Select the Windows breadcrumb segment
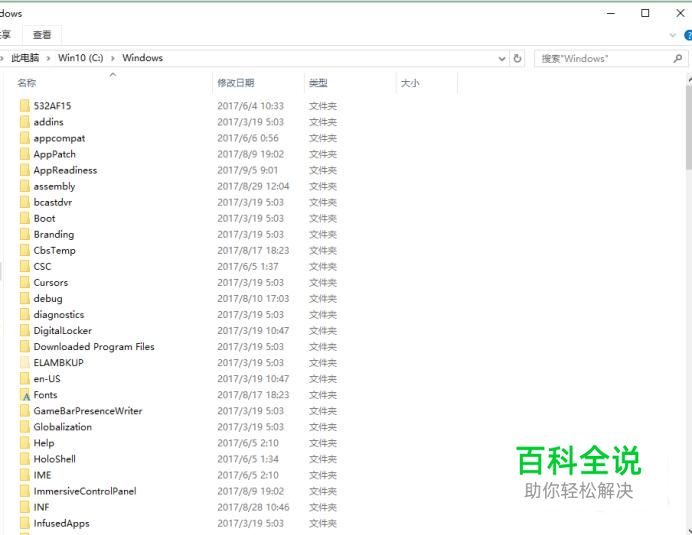 (x=143, y=58)
